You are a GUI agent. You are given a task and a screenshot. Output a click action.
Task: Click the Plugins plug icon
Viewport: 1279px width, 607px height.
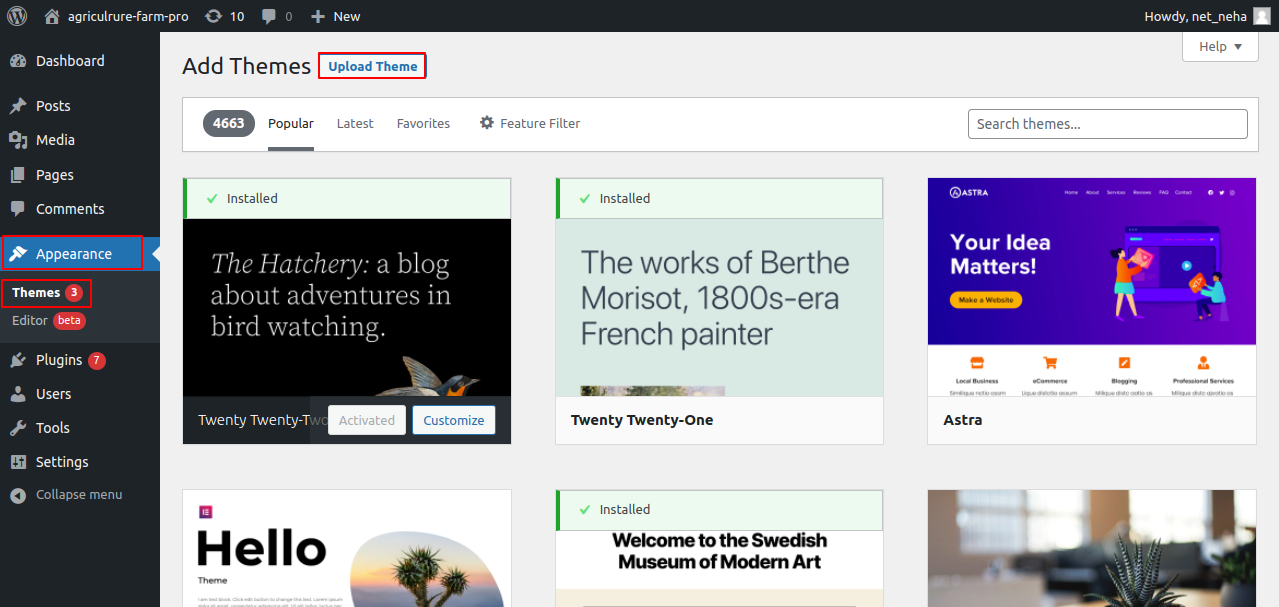coord(18,360)
